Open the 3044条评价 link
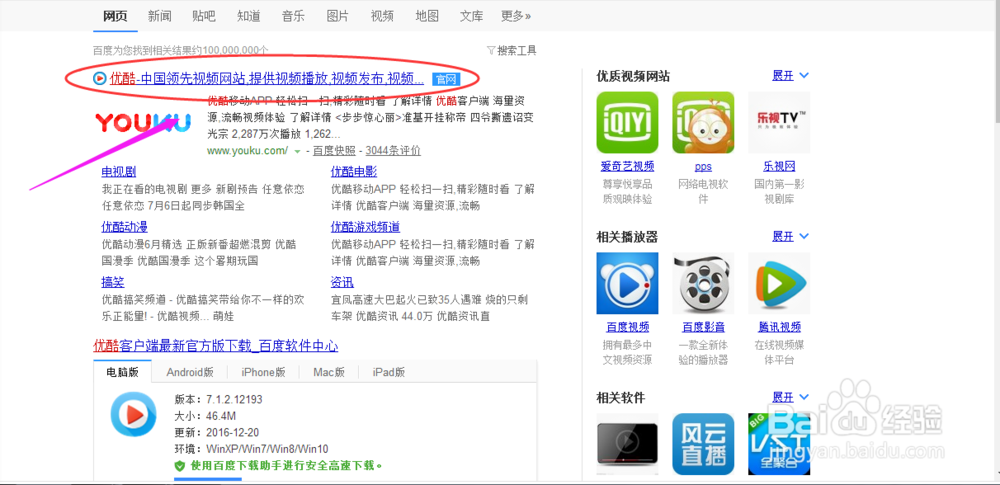 point(393,151)
